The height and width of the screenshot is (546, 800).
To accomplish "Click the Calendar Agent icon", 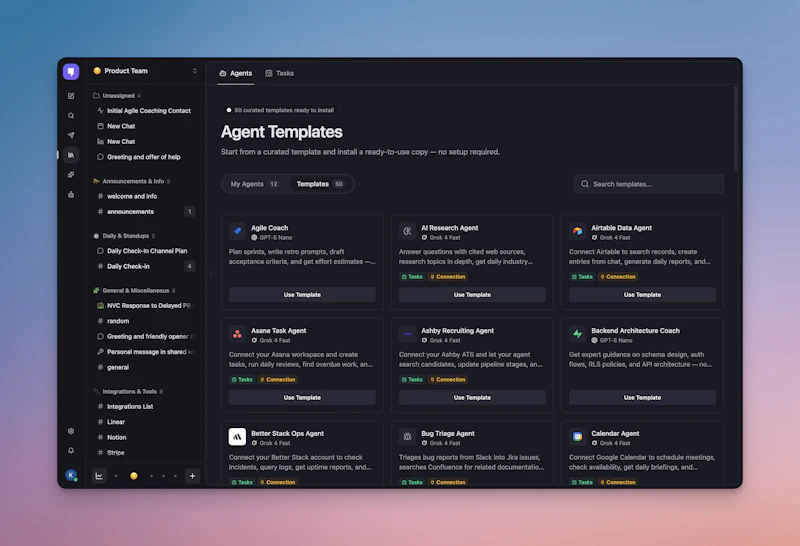I will [x=577, y=437].
